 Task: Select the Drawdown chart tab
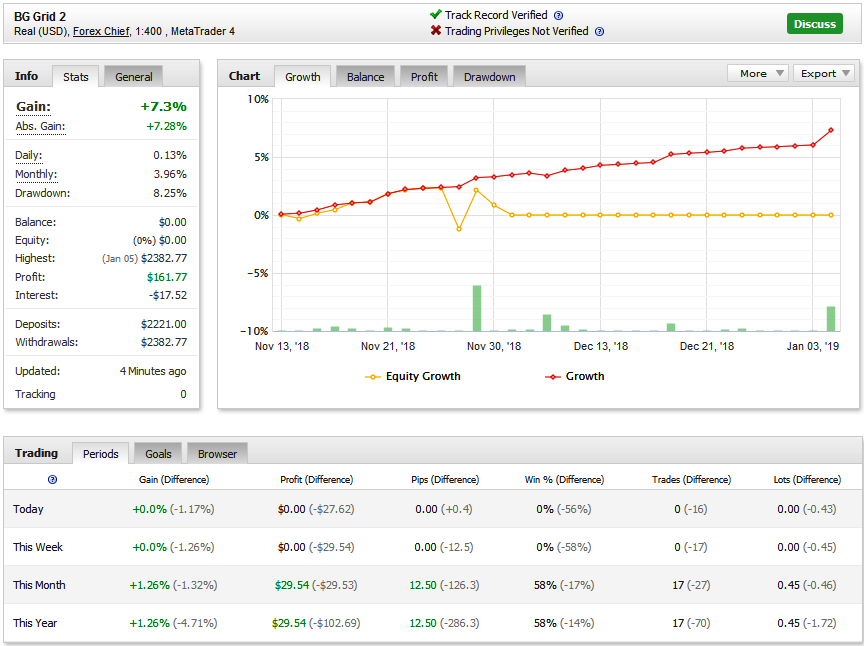coord(489,77)
